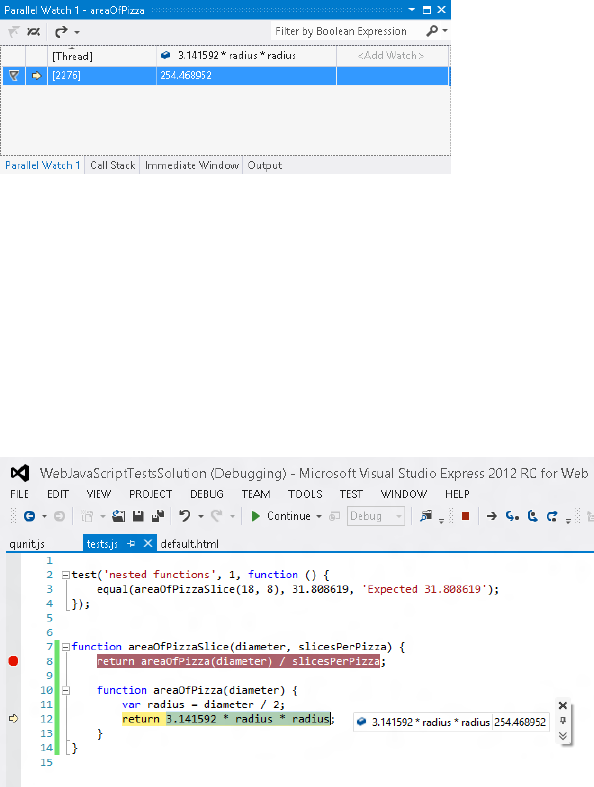
Task: Click the Undo icon
Action: (x=184, y=516)
